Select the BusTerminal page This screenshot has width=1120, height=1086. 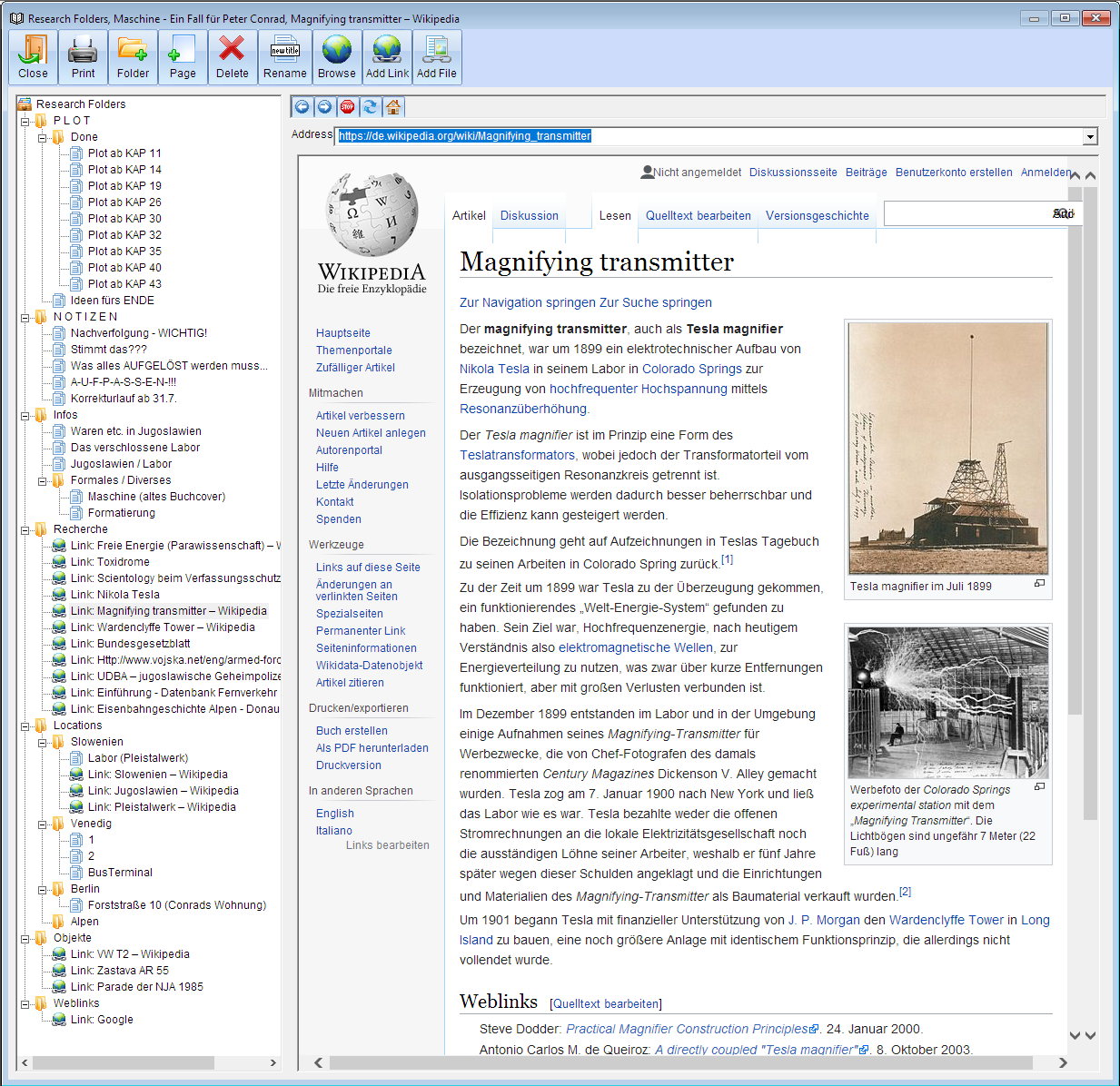click(x=120, y=873)
